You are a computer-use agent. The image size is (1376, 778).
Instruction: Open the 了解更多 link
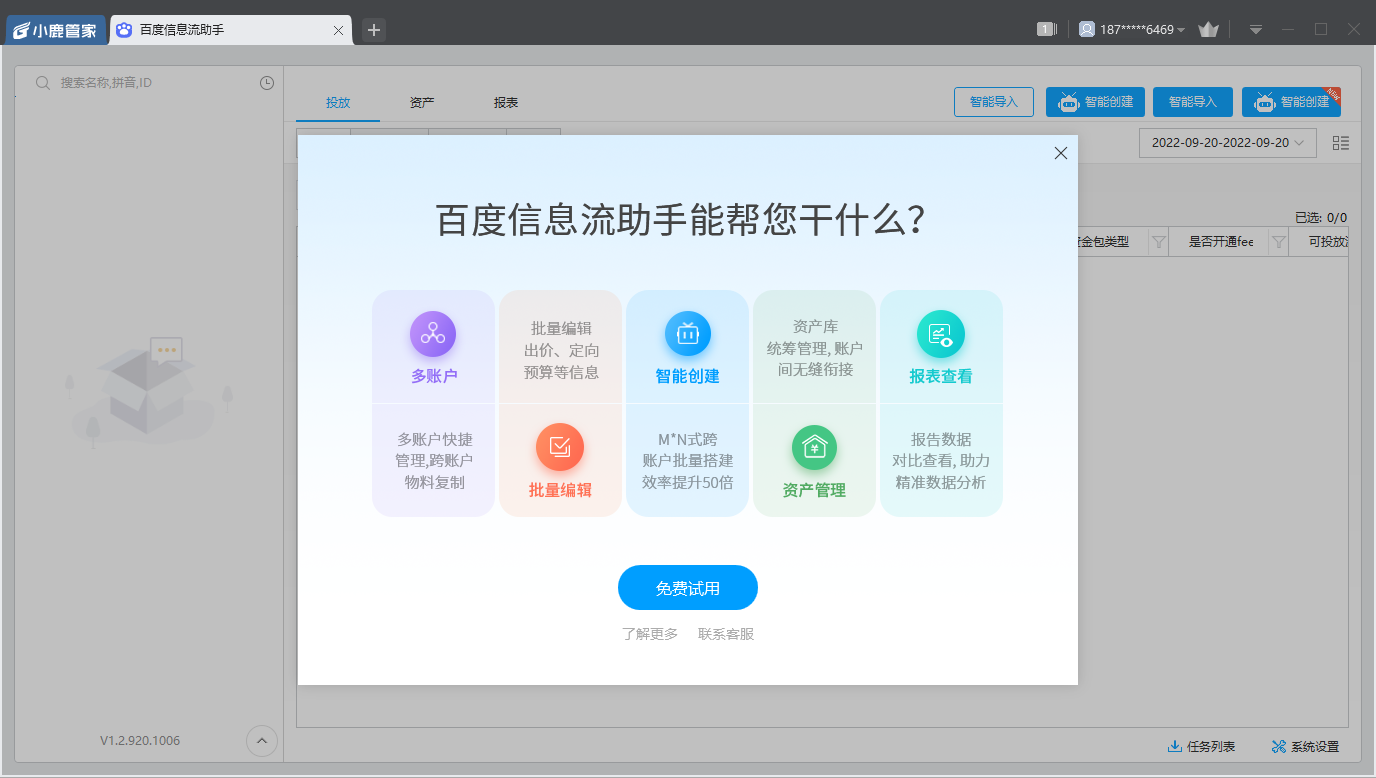tap(649, 634)
